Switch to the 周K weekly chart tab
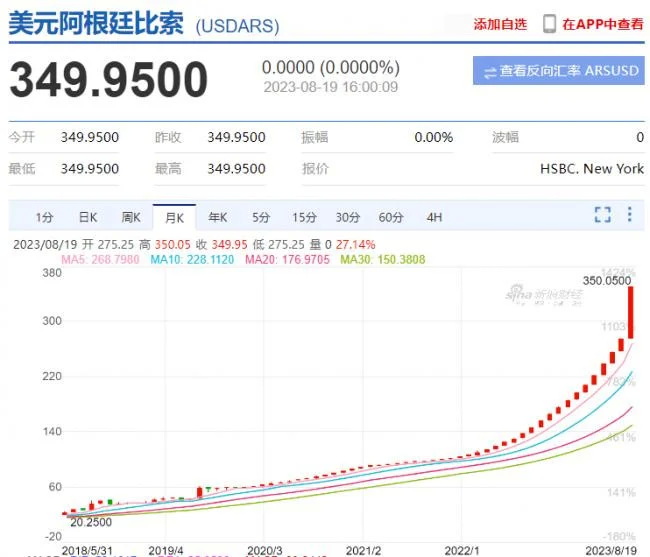This screenshot has width=650, height=557. click(131, 216)
